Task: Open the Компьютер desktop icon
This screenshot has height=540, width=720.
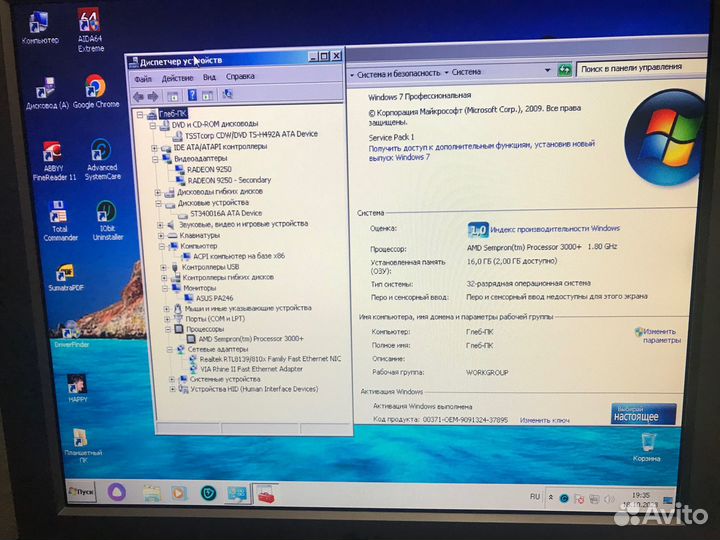Action: [x=40, y=28]
